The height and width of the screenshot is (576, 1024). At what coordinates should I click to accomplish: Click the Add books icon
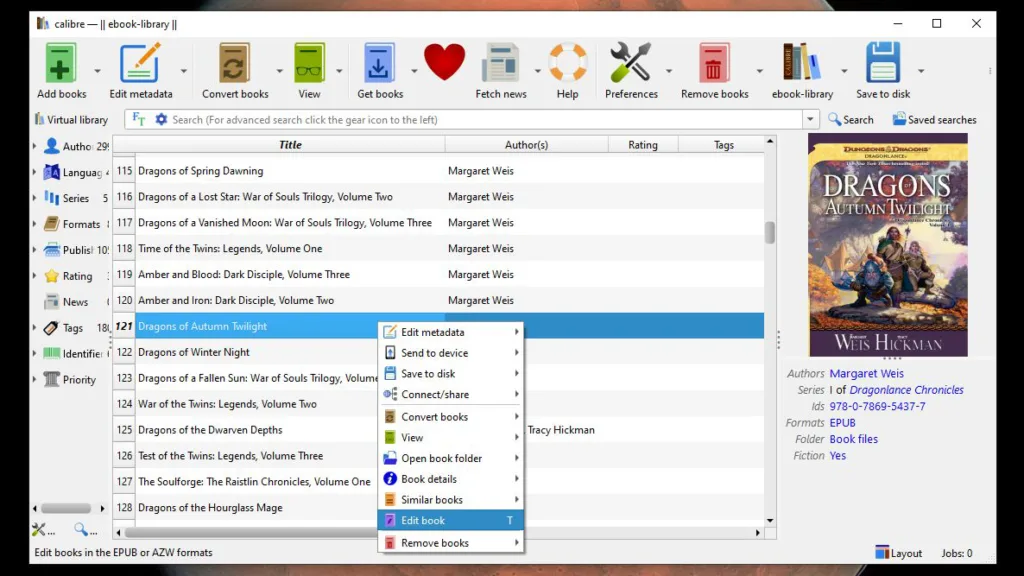pos(60,62)
